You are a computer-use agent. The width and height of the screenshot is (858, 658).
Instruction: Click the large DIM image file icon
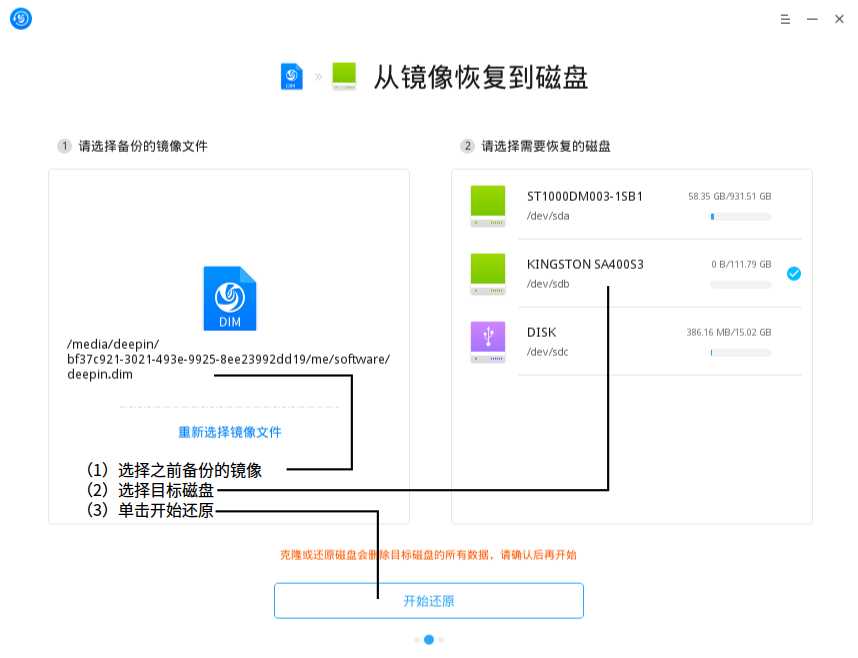click(229, 297)
